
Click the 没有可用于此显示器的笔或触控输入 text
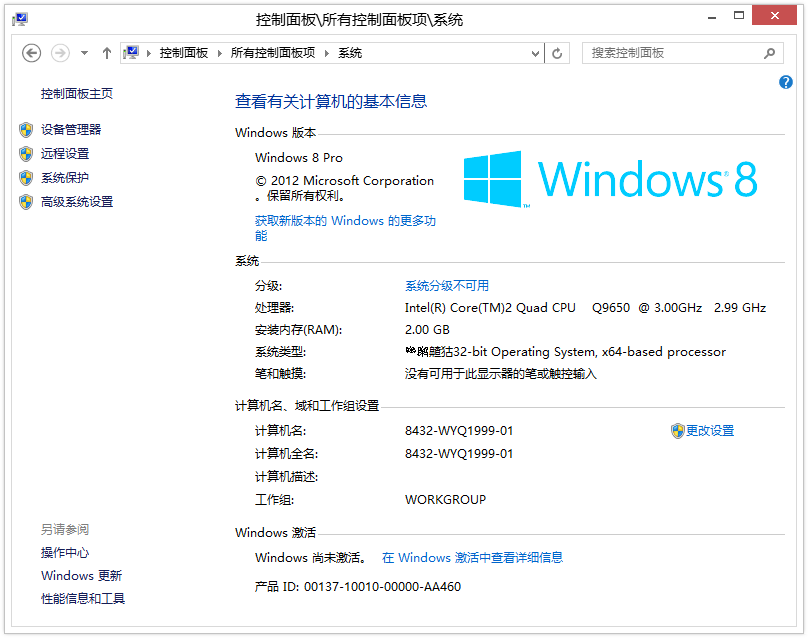point(500,374)
